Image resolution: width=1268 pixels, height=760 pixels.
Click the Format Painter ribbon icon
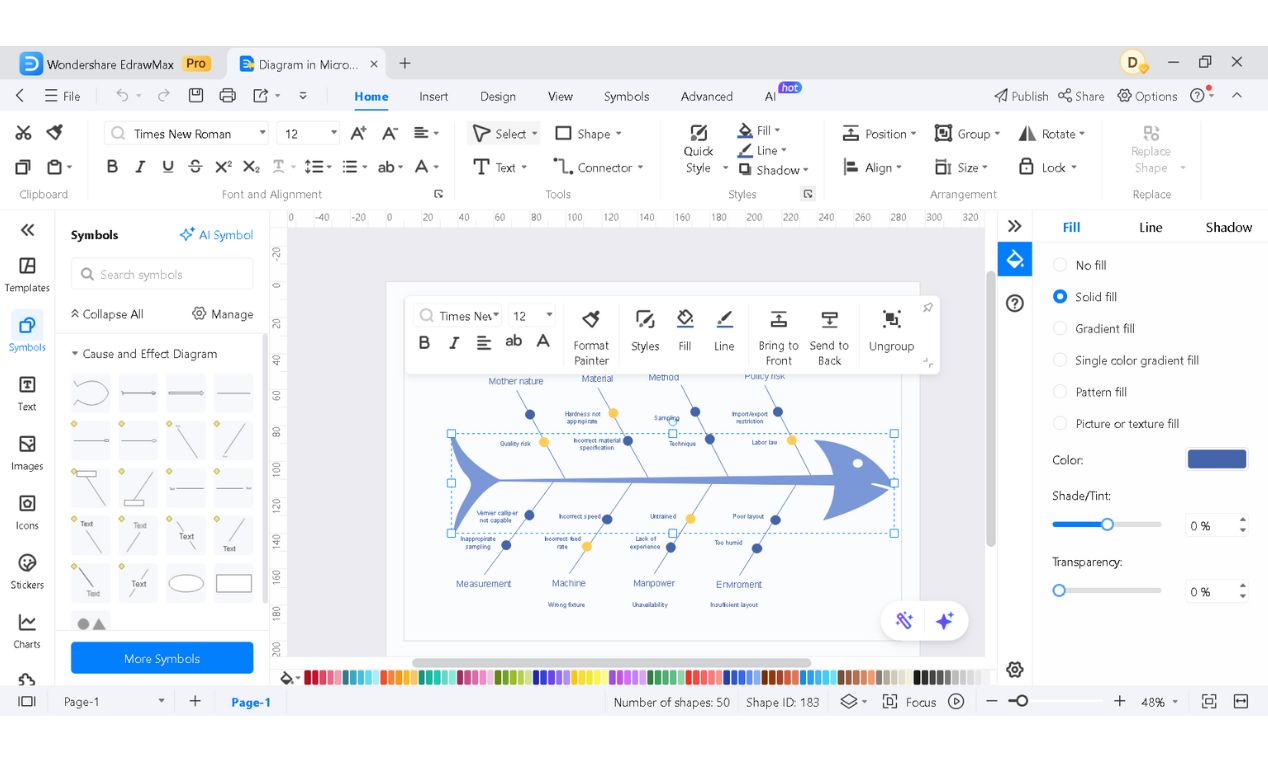[55, 133]
